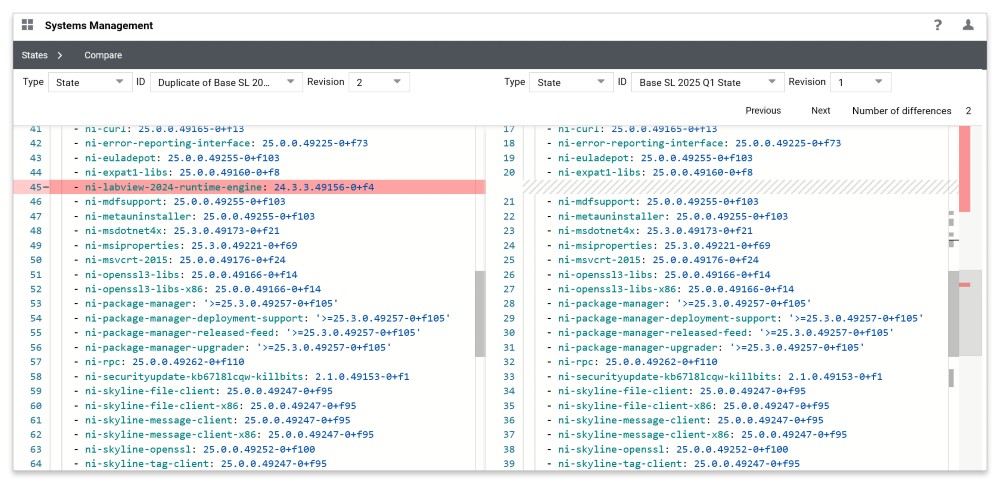The height and width of the screenshot is (484, 1000).
Task: Open the help question mark icon
Action: pyautogui.click(x=938, y=26)
